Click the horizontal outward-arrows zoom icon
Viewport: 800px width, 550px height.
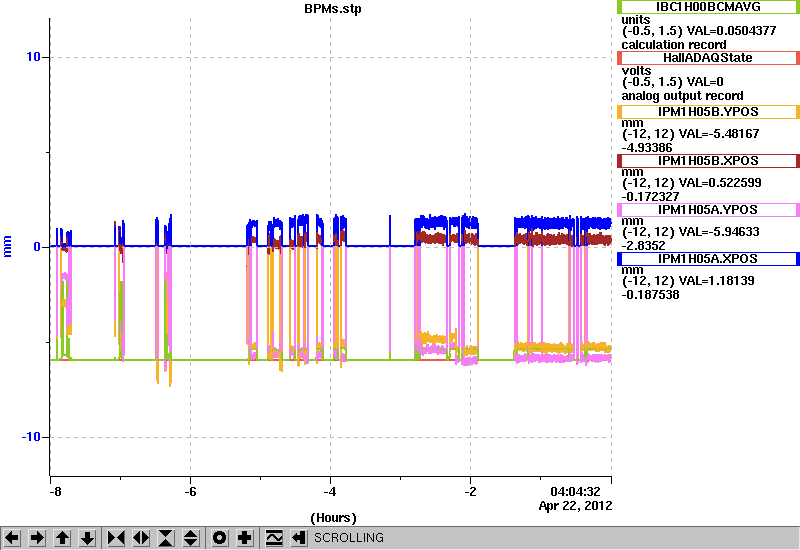(x=141, y=538)
